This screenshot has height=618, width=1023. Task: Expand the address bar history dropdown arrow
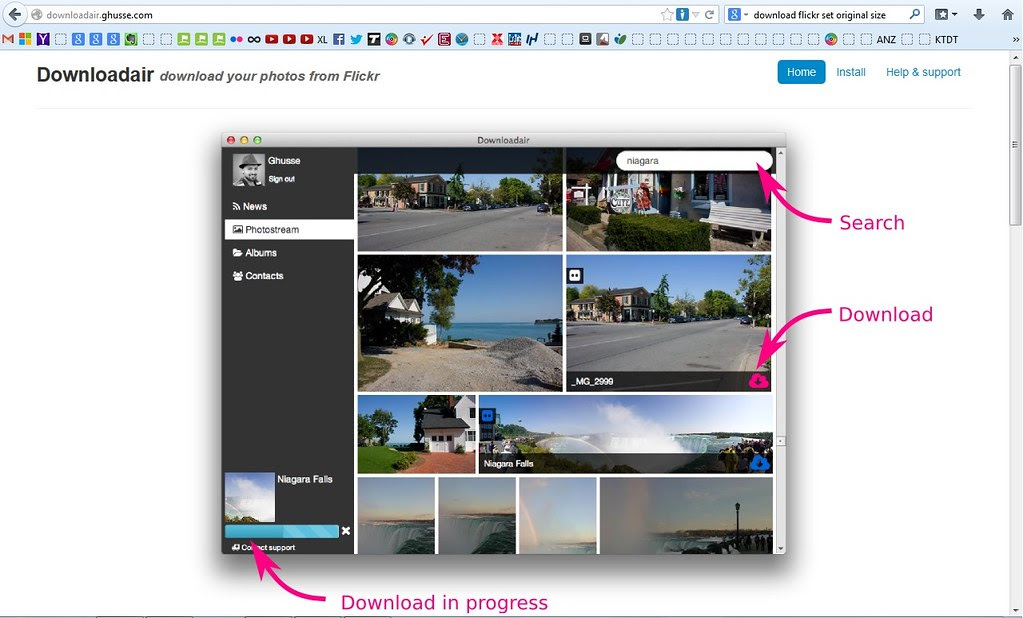click(x=695, y=14)
